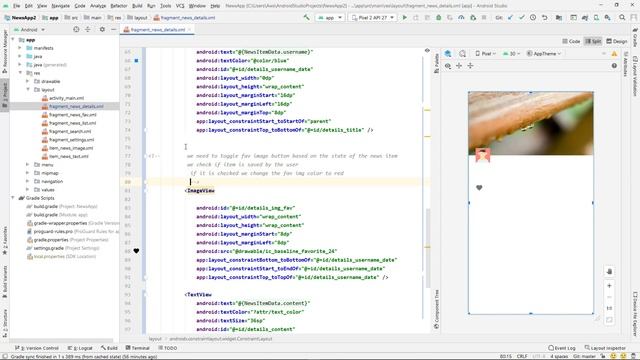640x360 pixels.
Task: Open the Event Log
Action: (562, 348)
